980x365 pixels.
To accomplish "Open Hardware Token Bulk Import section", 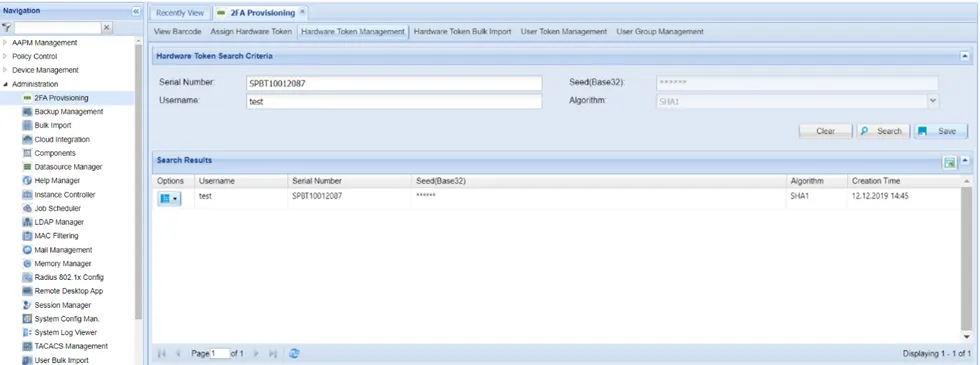I will (x=462, y=31).
